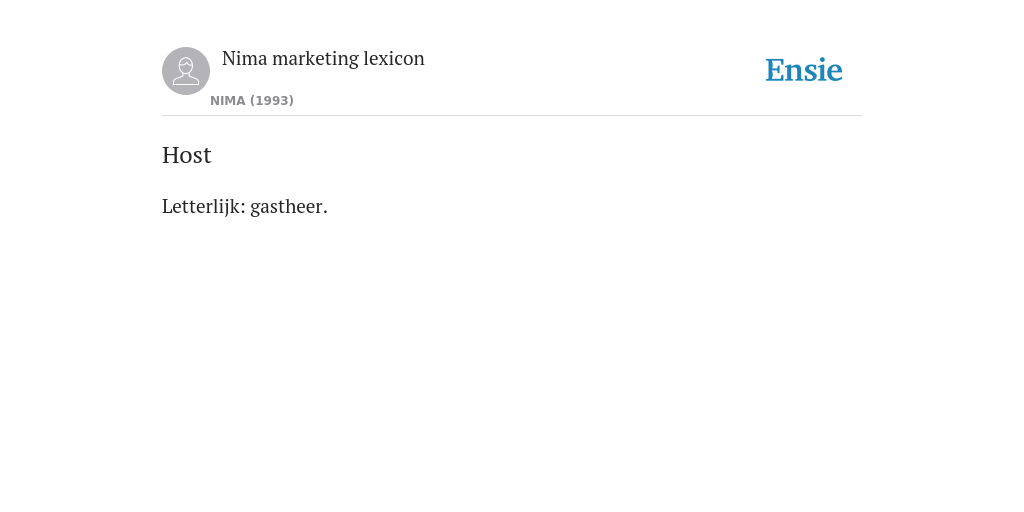1024x512 pixels.
Task: Click the horizontal divider line under header
Action: (512, 116)
